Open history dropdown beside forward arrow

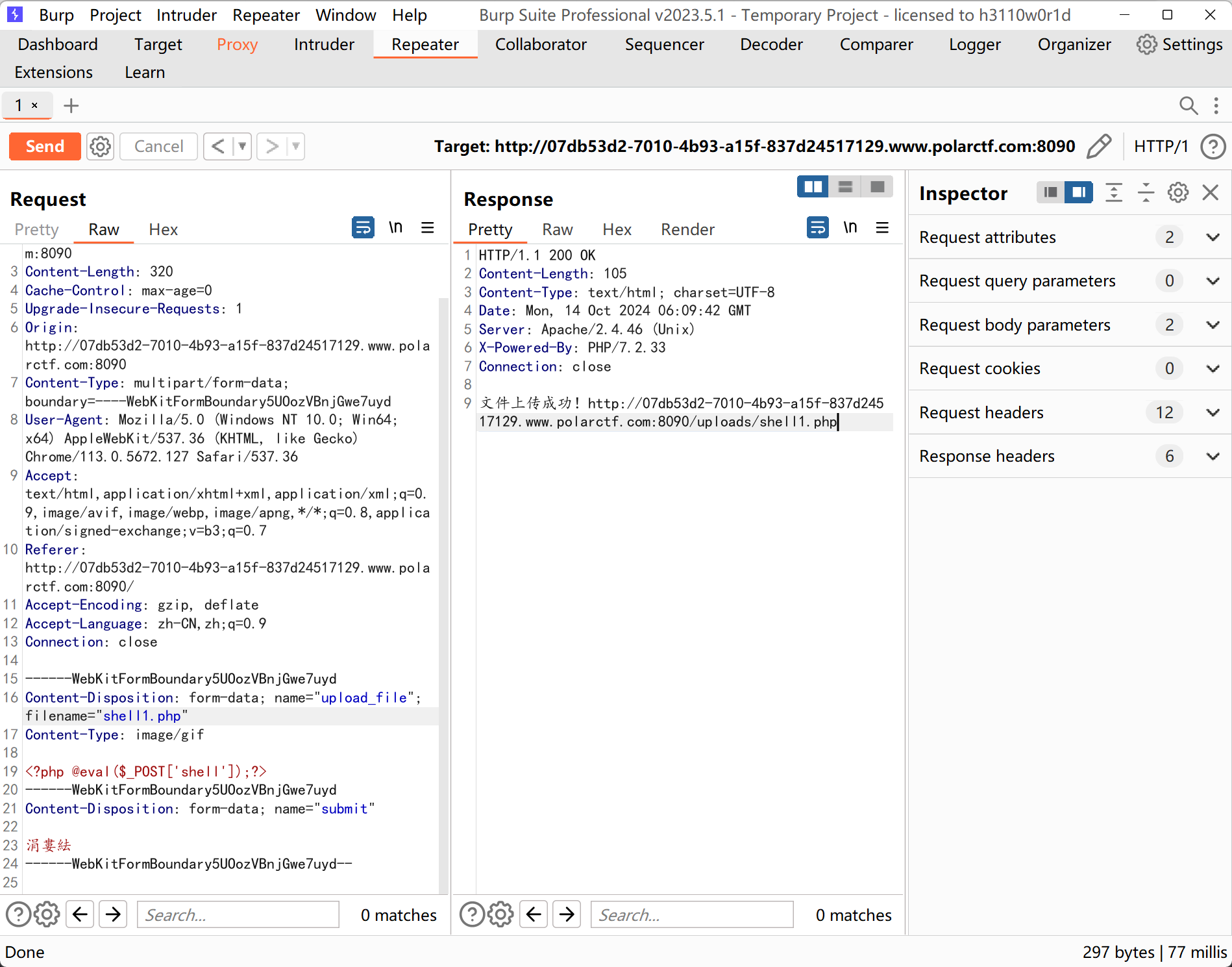pos(295,147)
